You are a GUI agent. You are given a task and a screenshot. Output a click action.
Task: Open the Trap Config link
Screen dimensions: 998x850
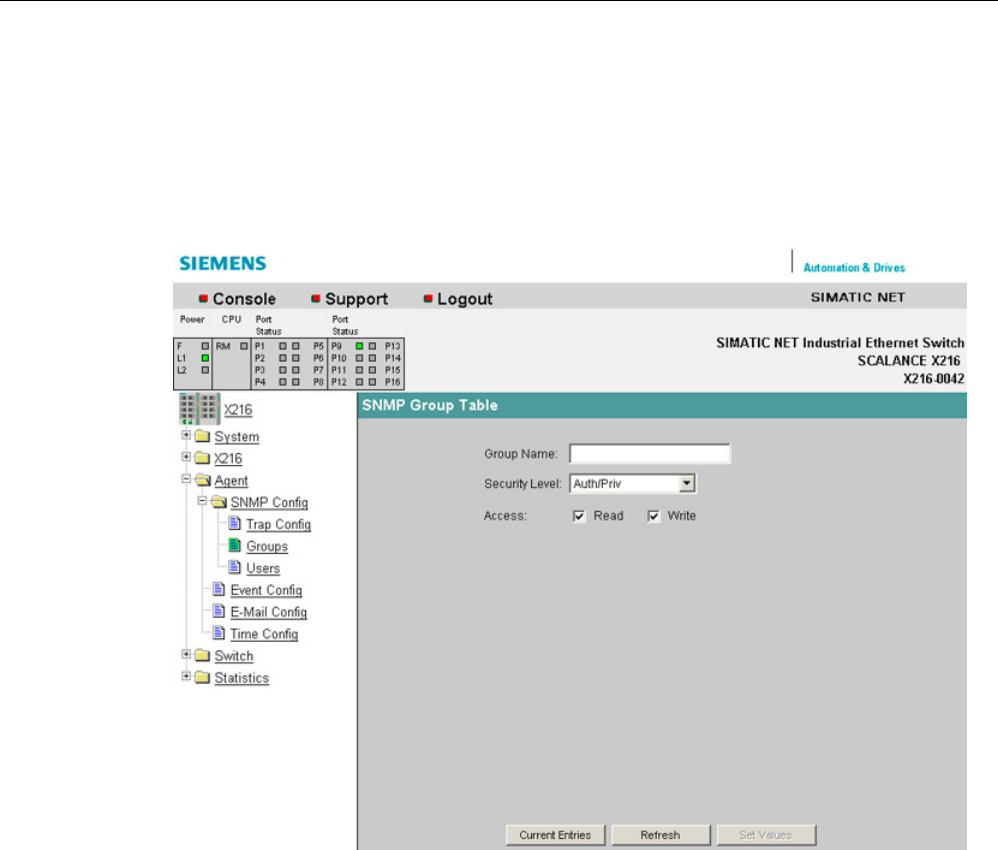[279, 524]
